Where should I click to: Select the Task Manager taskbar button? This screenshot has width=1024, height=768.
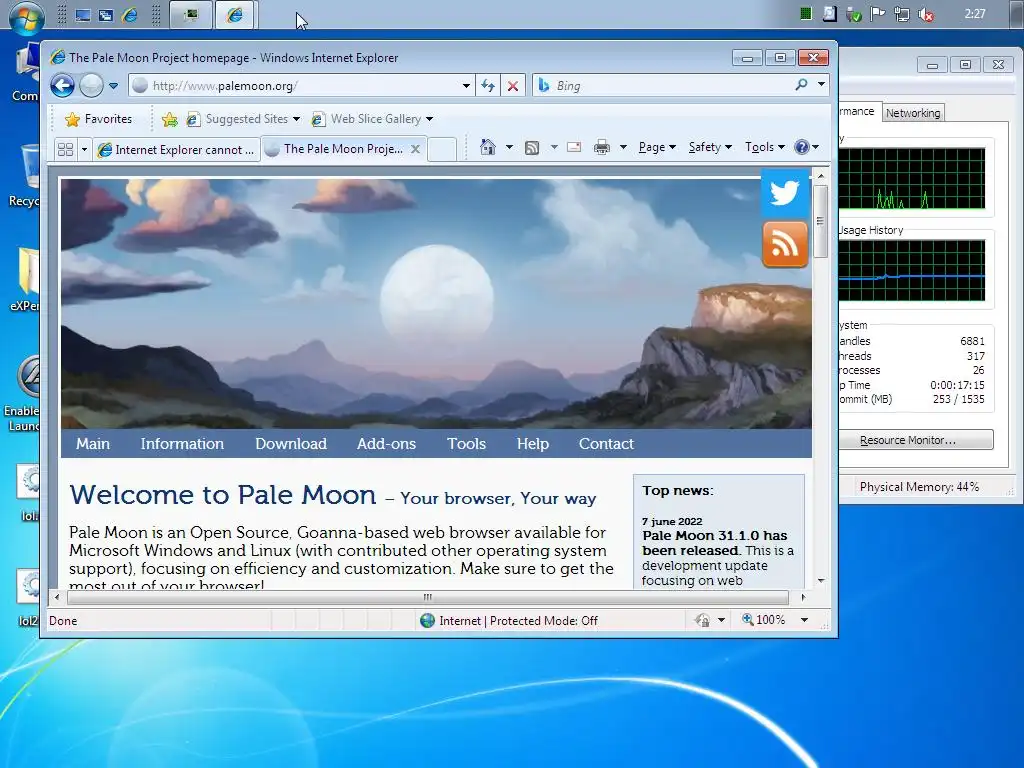click(x=191, y=14)
